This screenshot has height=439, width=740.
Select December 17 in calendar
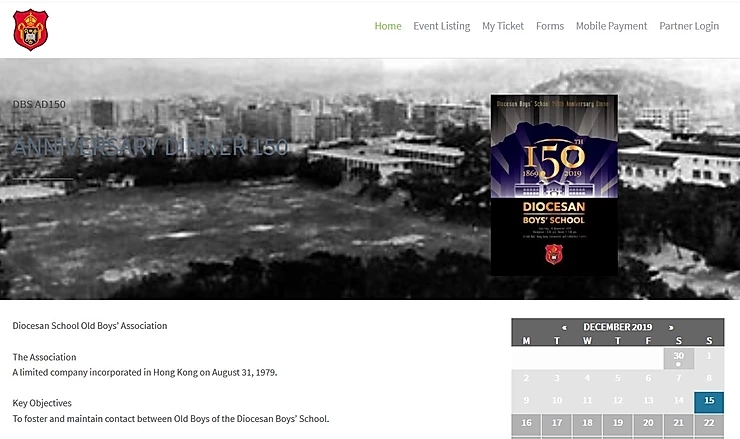point(557,425)
